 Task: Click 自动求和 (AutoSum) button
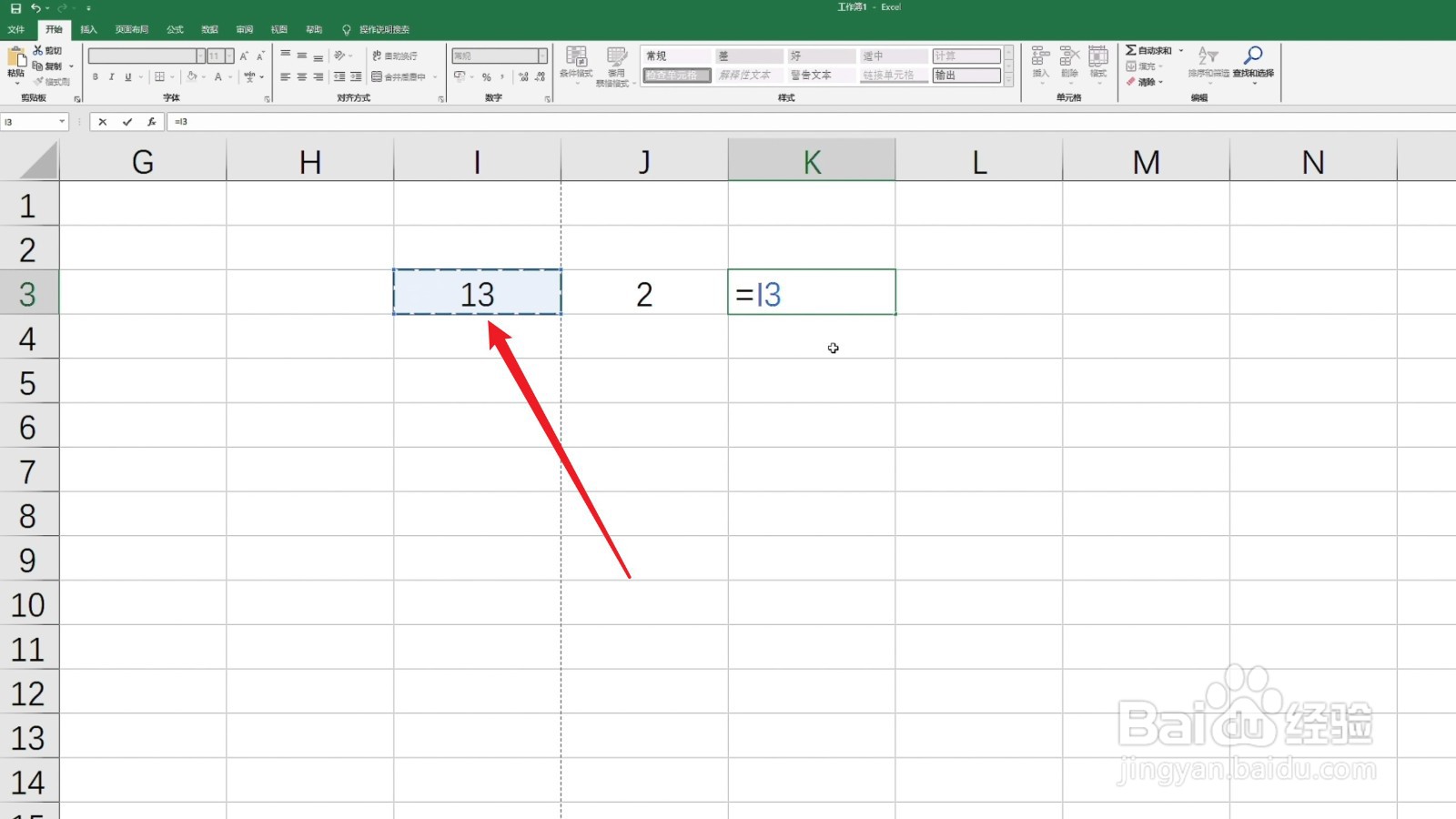1148,50
